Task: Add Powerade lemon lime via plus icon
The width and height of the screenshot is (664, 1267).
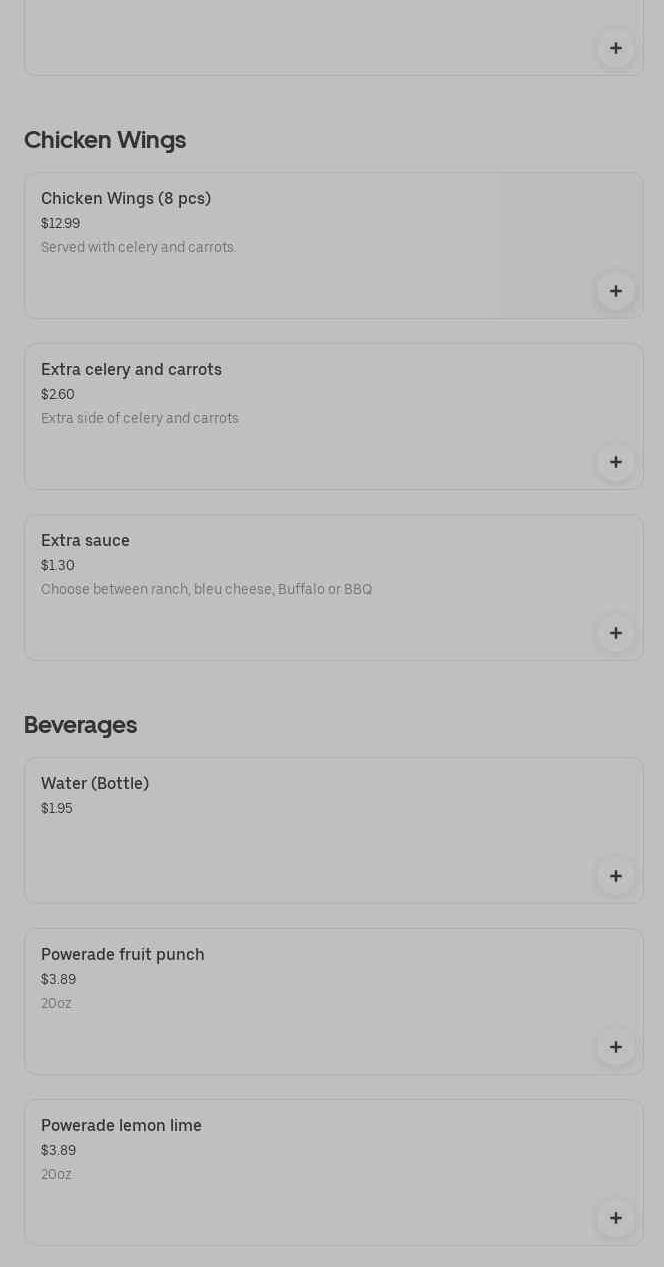Action: [x=616, y=1218]
